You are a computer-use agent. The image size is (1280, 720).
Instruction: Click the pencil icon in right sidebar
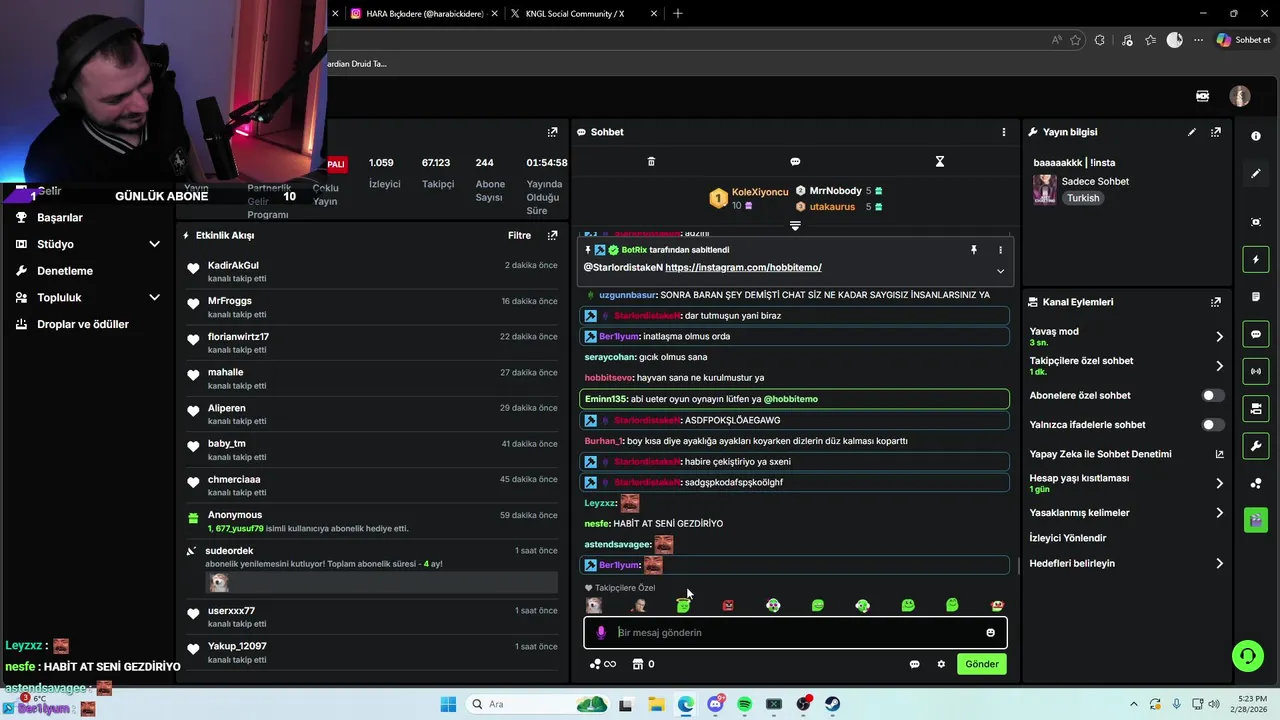[x=1256, y=173]
